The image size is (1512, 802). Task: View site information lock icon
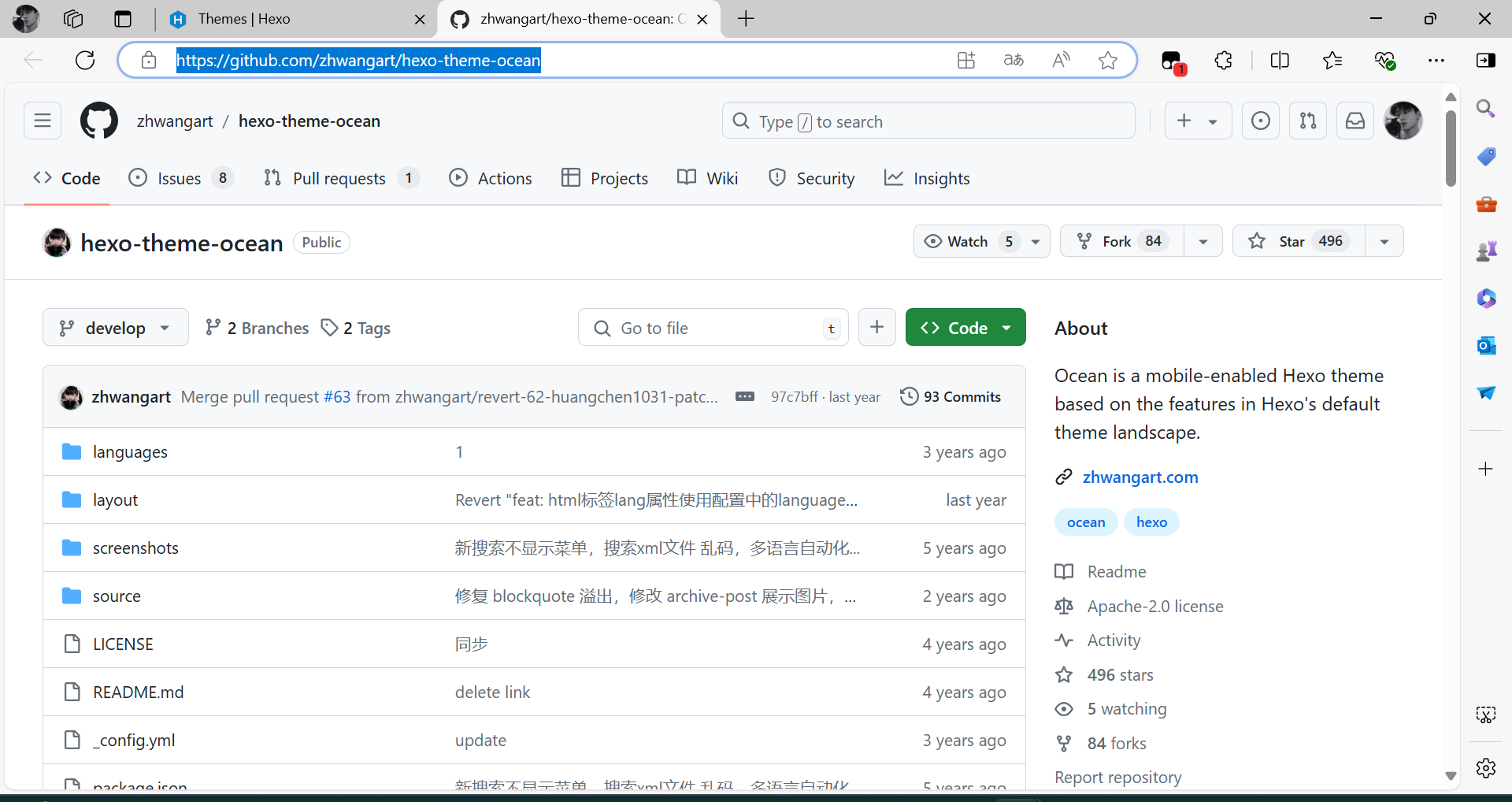pos(149,60)
